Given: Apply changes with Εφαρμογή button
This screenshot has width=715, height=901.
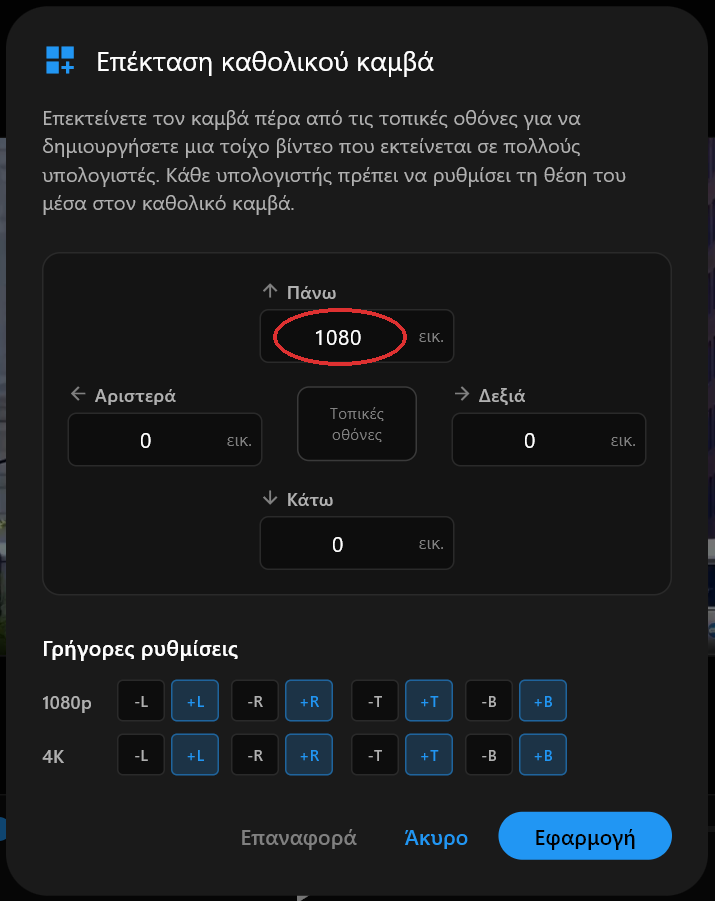Looking at the screenshot, I should click(585, 837).
